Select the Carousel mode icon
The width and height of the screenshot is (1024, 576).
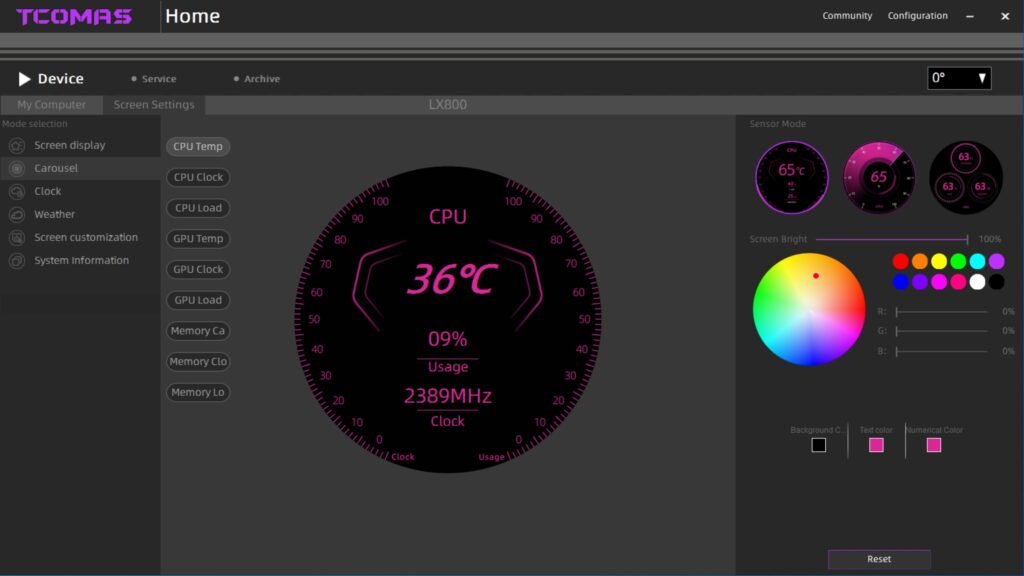[x=16, y=168]
